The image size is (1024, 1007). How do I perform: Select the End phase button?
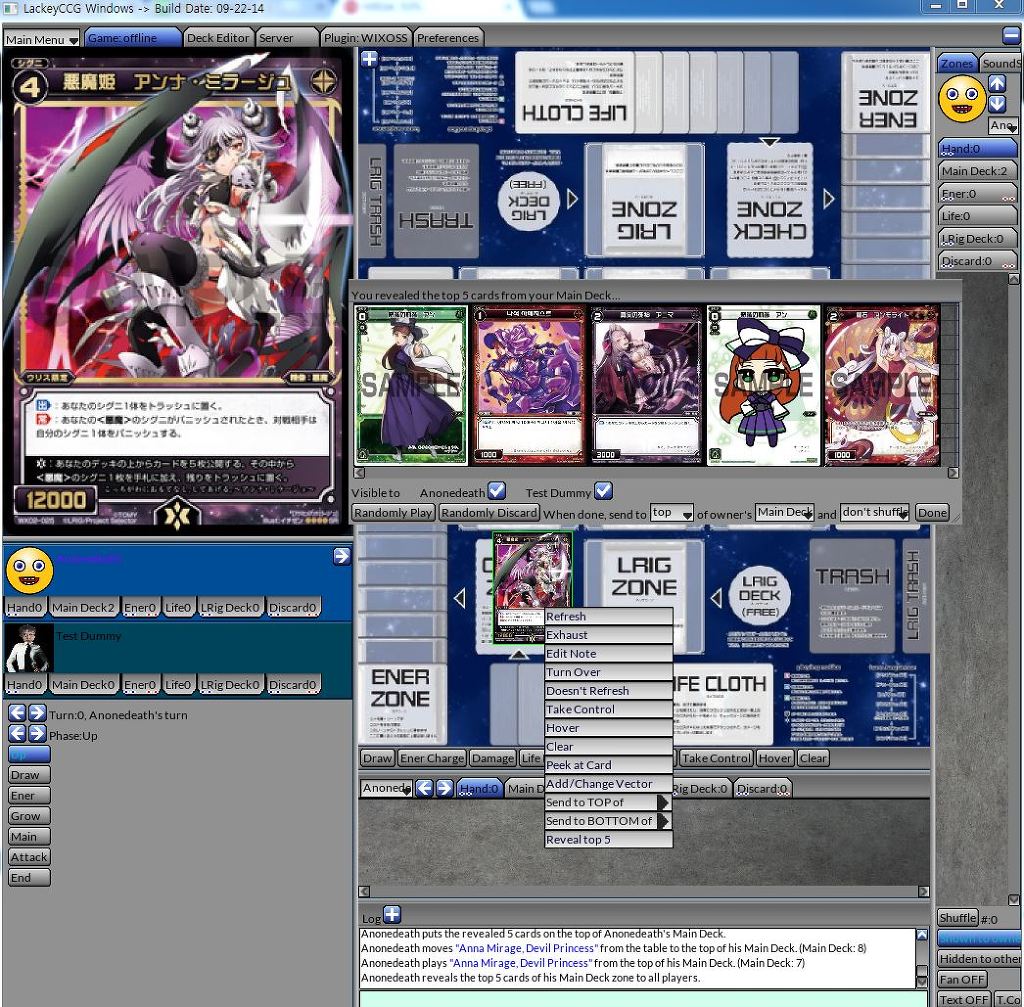tap(29, 878)
